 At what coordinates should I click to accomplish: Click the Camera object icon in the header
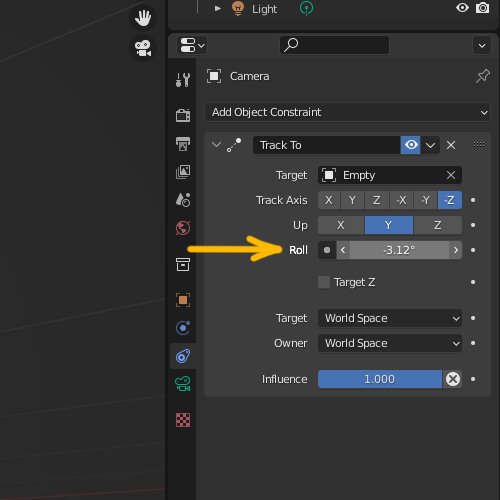click(x=214, y=76)
